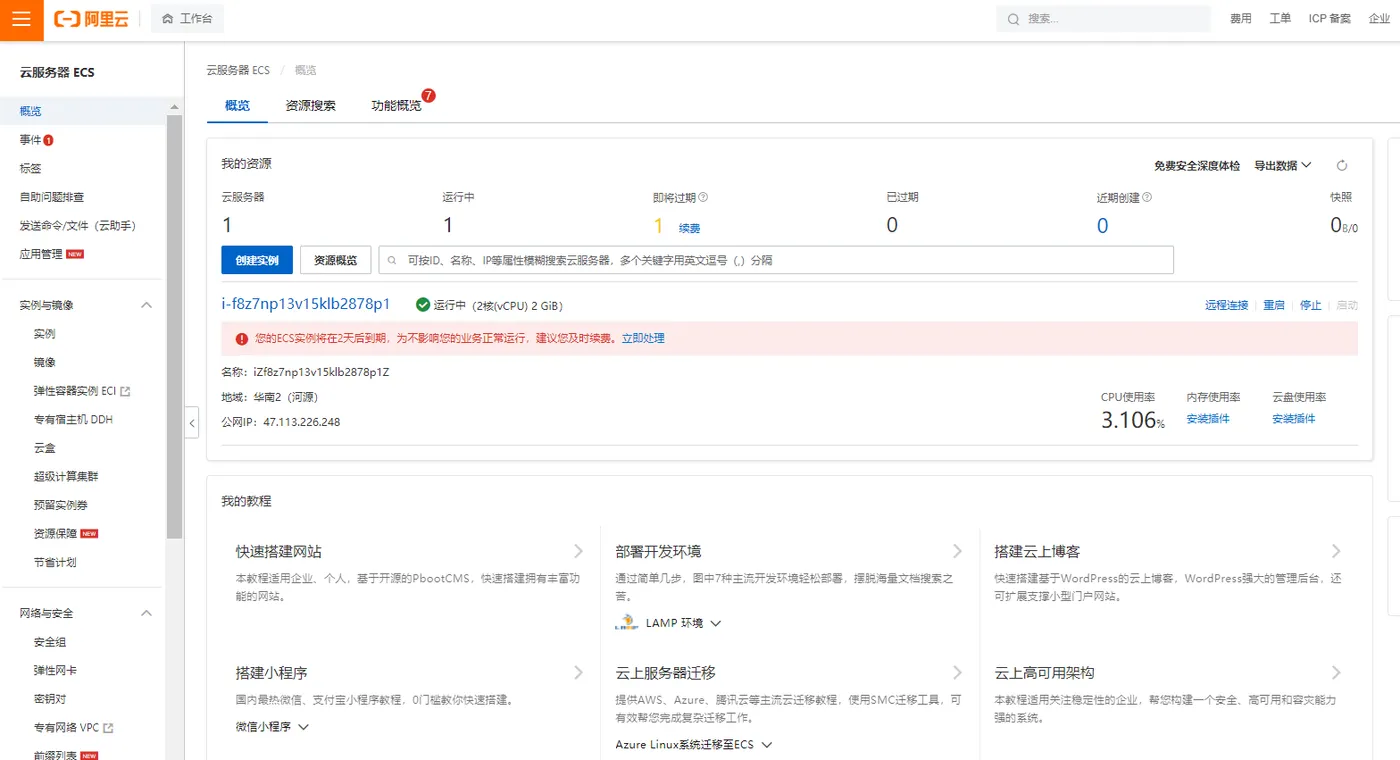The height and width of the screenshot is (760, 1400).
Task: Click external link icon beside 专有网络 VPC
Action: coord(109,727)
